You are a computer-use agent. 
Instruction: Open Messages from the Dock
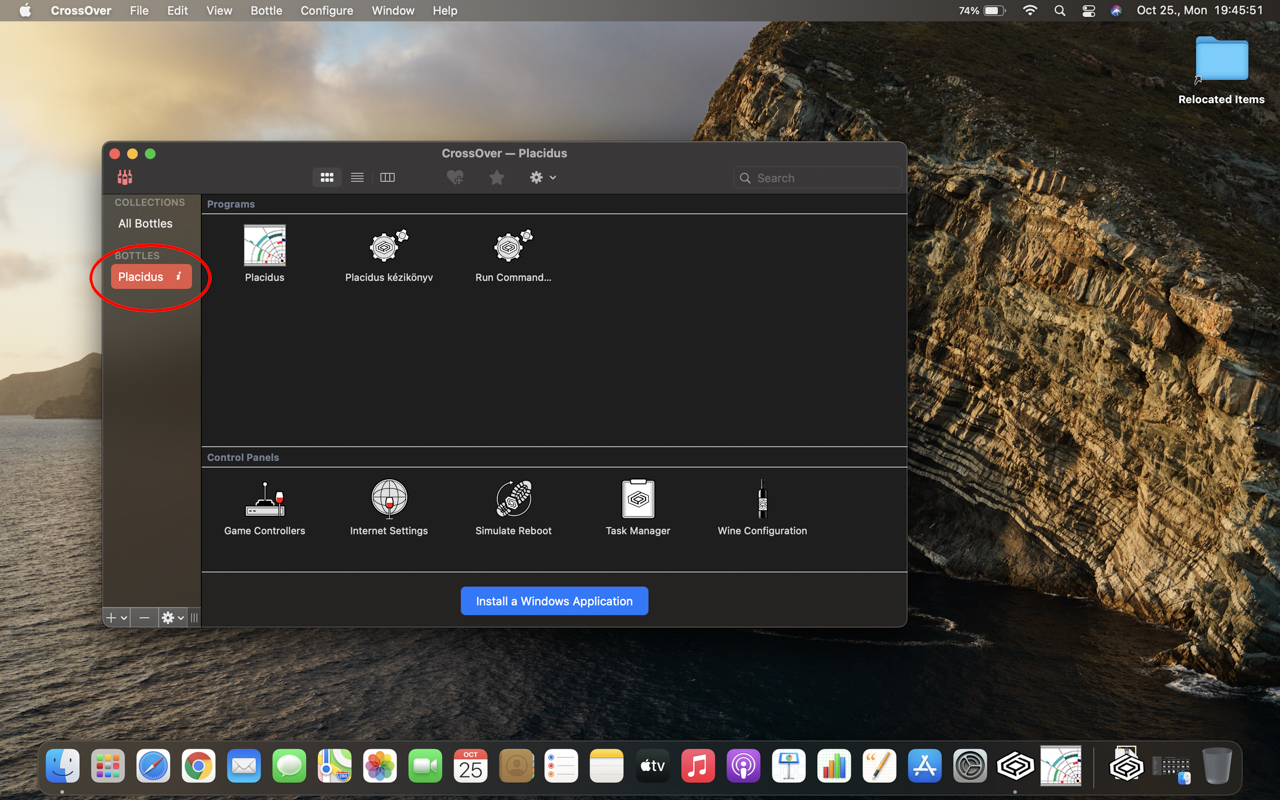tap(289, 767)
